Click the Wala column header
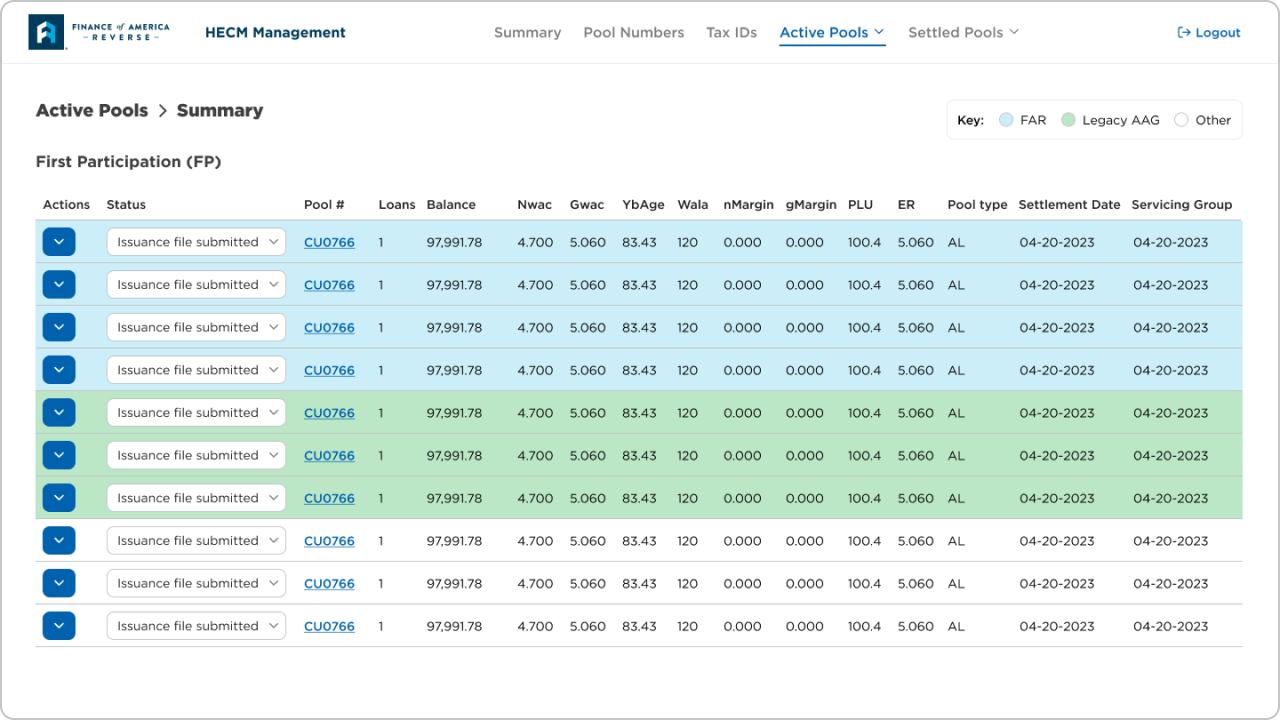The image size is (1280, 720). (693, 204)
